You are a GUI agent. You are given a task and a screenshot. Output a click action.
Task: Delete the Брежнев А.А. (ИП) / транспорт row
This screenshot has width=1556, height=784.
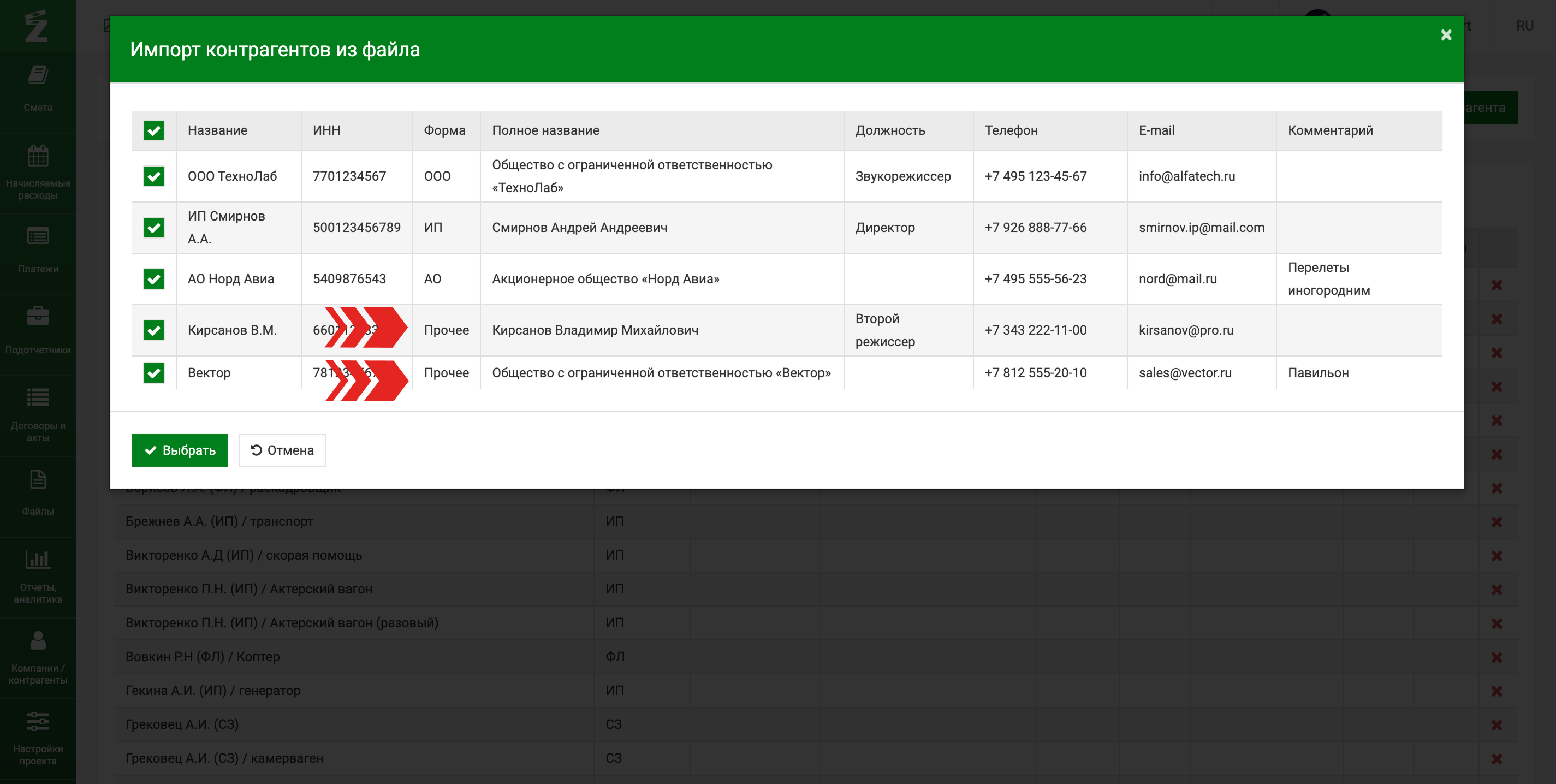point(1496,522)
